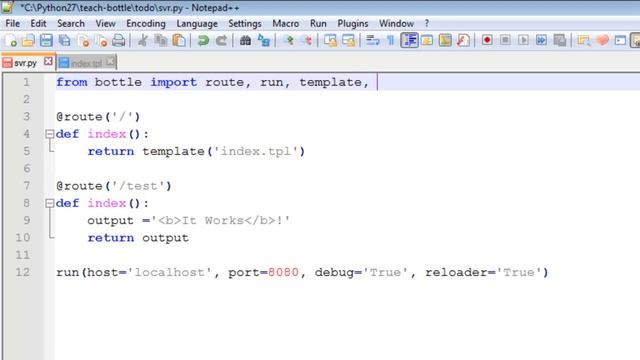Viewport: 640px width, 360px height.
Task: Open Find with the binoculars icon
Action: pos(245,40)
